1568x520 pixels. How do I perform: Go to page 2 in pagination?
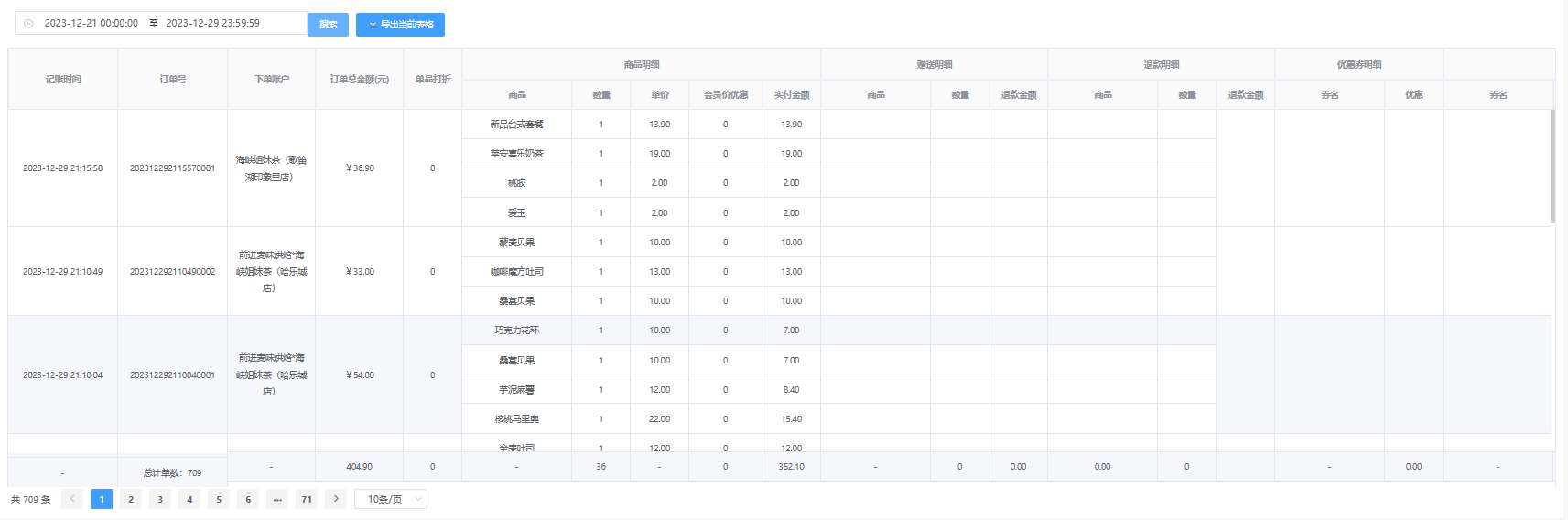131,499
